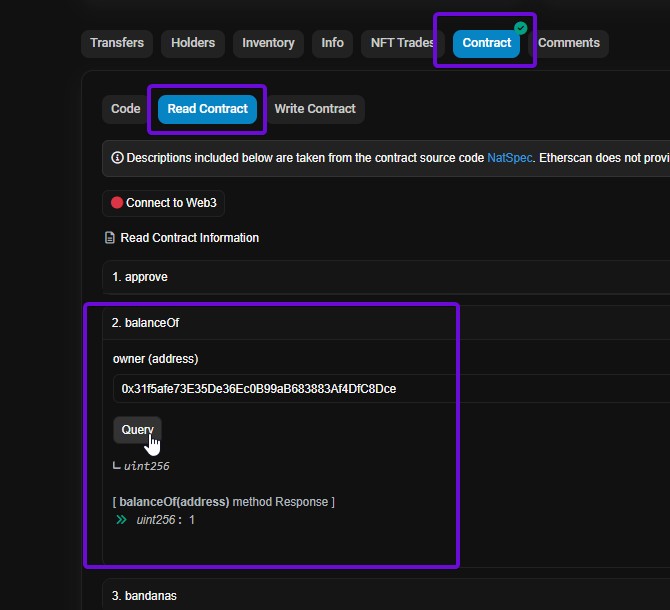The image size is (670, 610).
Task: Click the Query button
Action: [x=137, y=430]
